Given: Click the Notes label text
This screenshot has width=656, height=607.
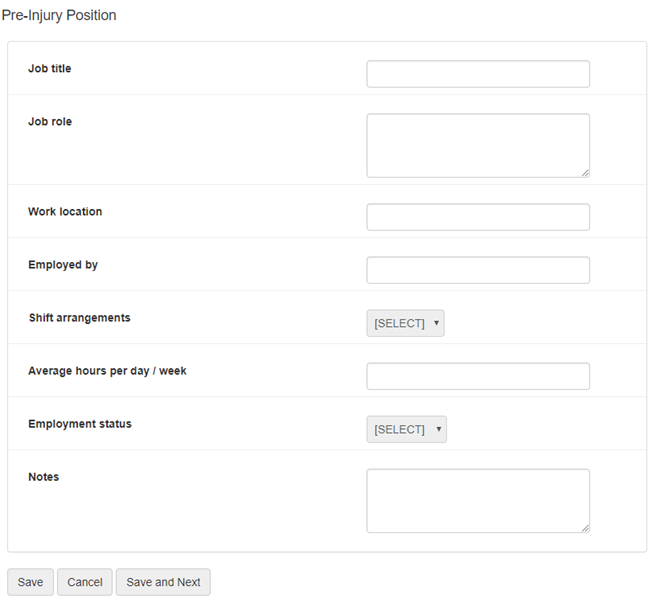Looking at the screenshot, I should 44,477.
